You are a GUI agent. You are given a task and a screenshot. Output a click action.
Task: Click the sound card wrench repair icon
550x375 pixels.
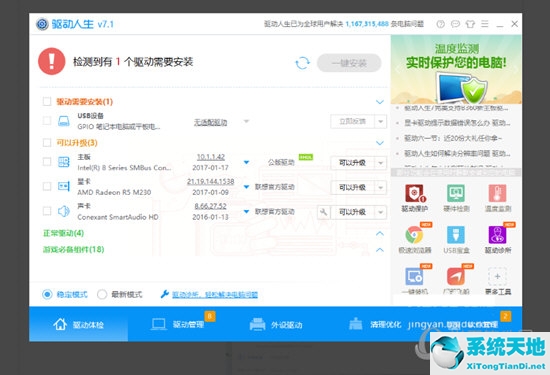click(x=323, y=212)
